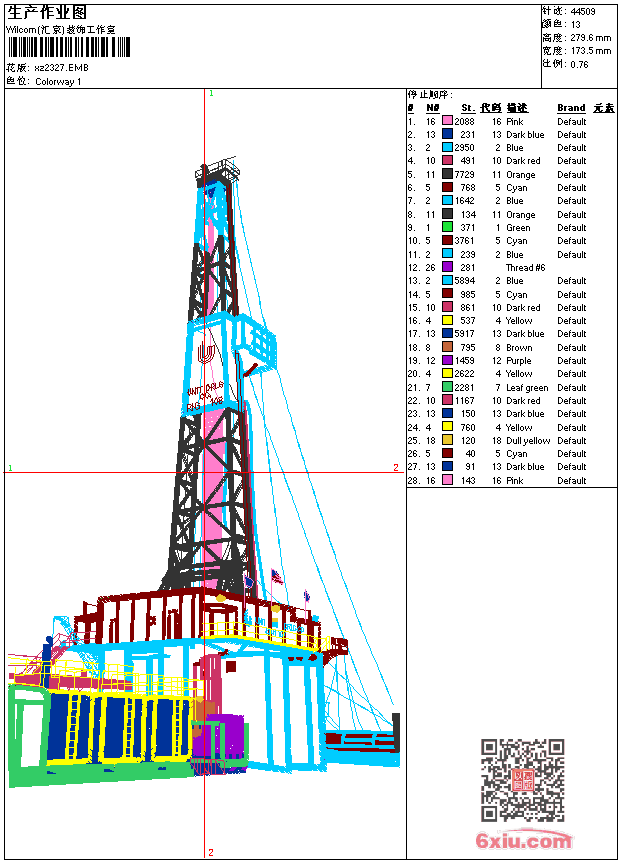Image resolution: width=620 pixels, height=860 pixels.
Task: Select the Dull yellow swatch in row 25
Action: [x=447, y=441]
